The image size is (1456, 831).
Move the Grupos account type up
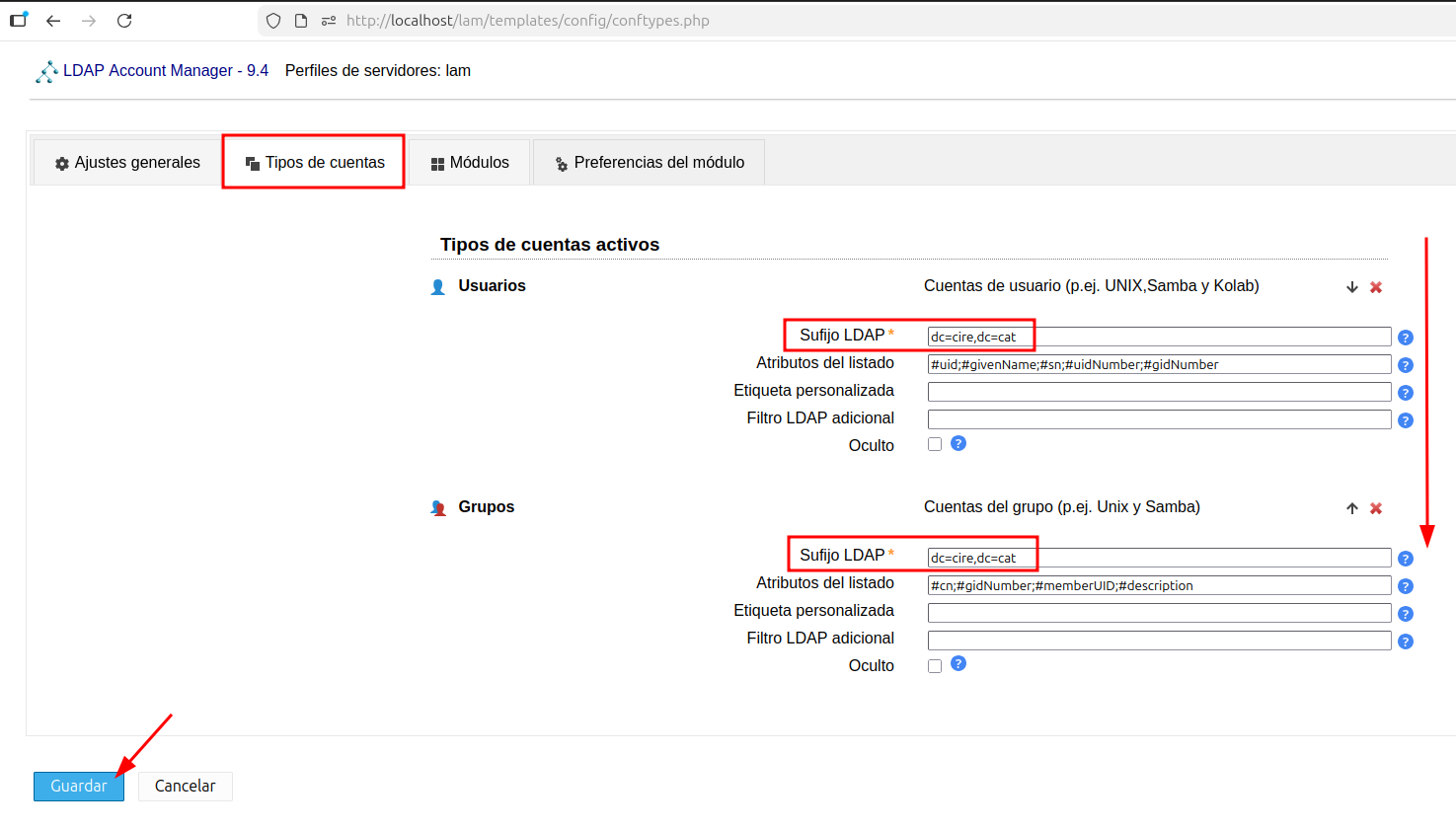point(1351,507)
